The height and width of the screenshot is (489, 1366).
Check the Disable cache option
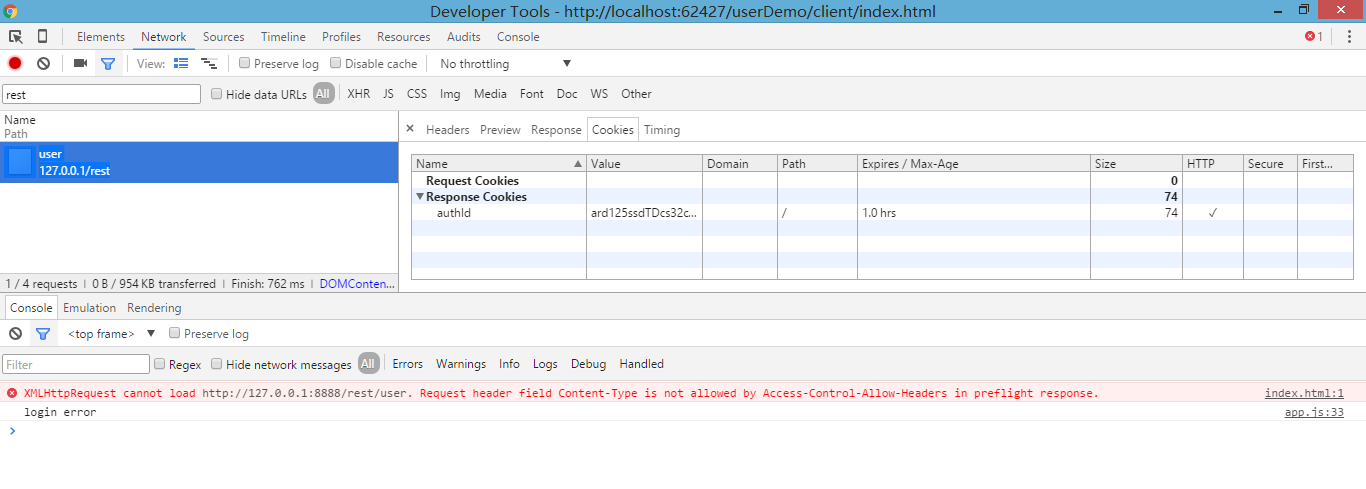[x=336, y=63]
